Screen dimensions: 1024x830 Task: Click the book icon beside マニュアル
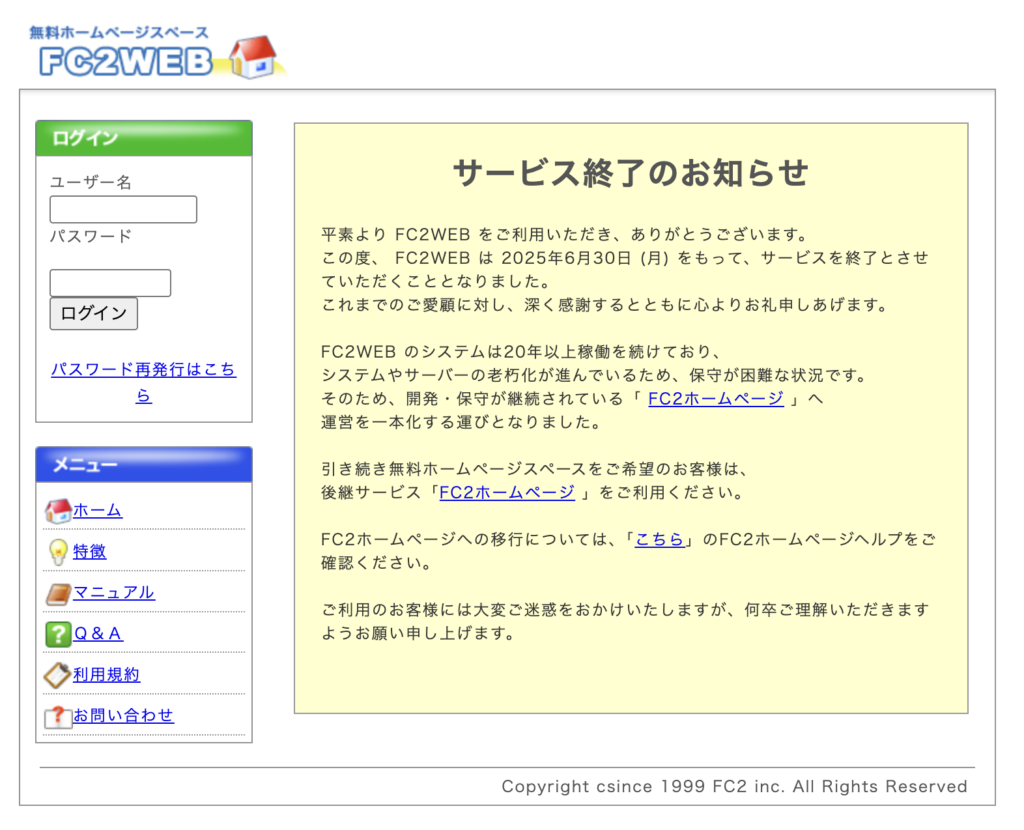point(57,594)
